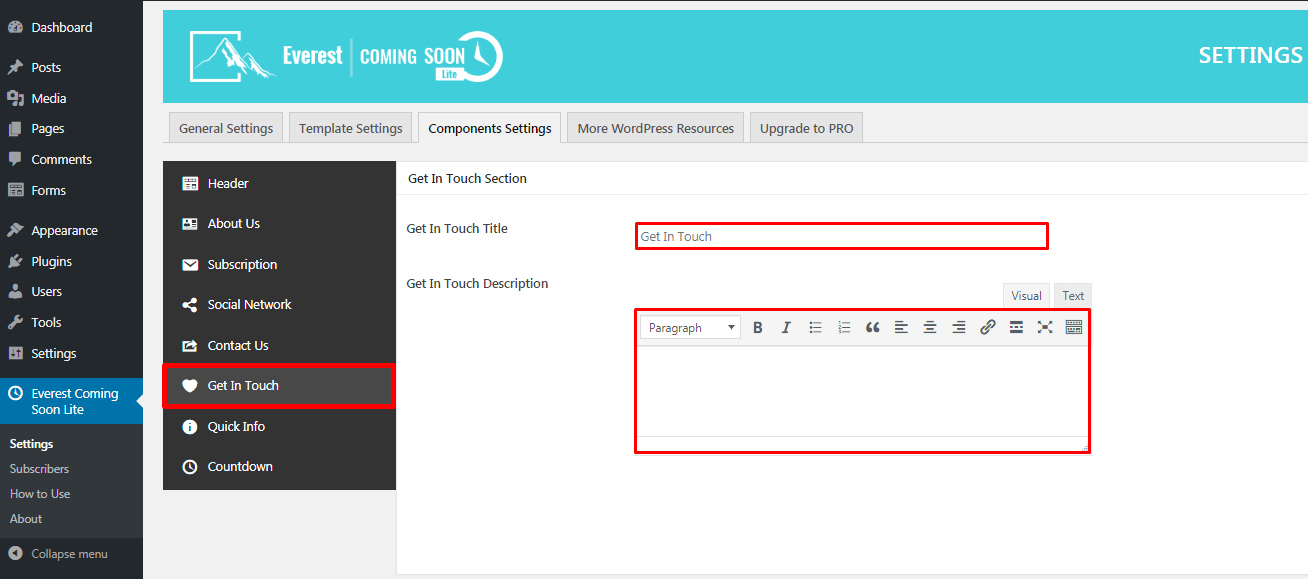Open the Social Network component section
Viewport: 1308px width, 579px height.
pyautogui.click(x=279, y=304)
